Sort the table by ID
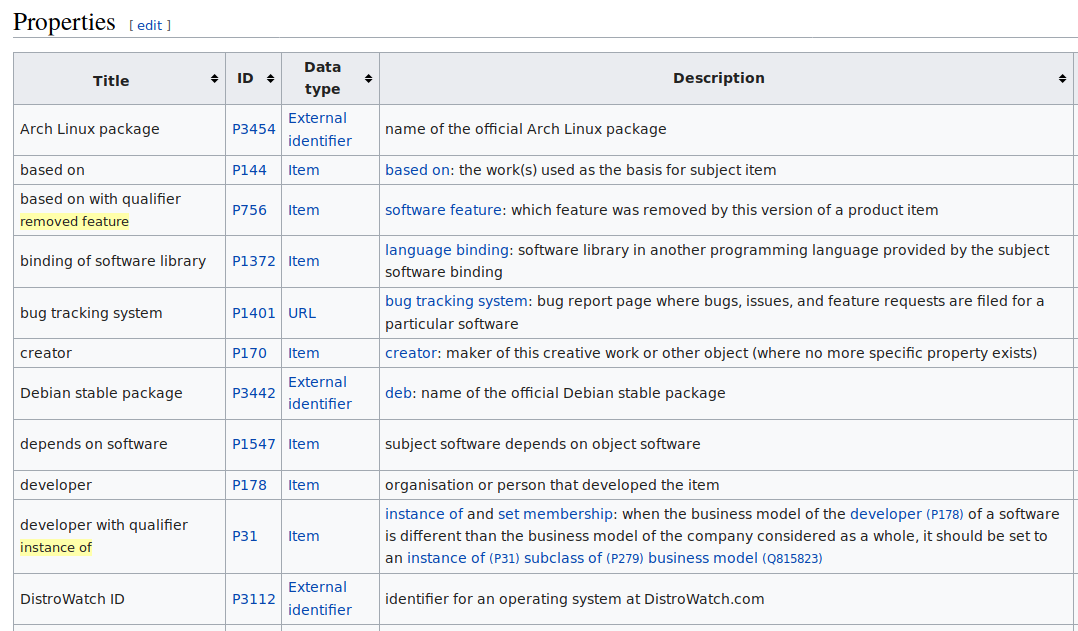 point(243,77)
